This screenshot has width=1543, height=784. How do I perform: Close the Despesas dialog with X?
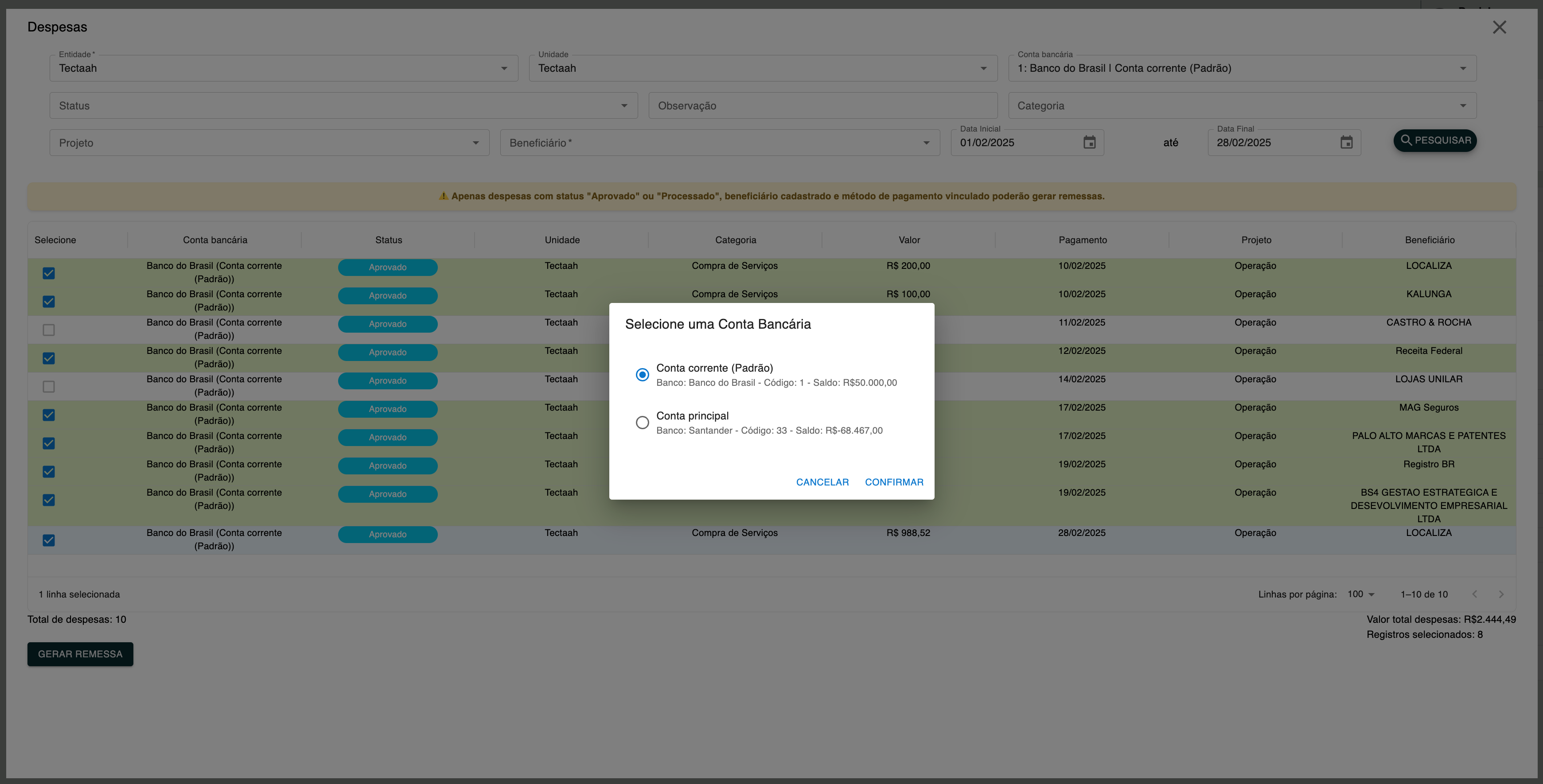click(1499, 27)
